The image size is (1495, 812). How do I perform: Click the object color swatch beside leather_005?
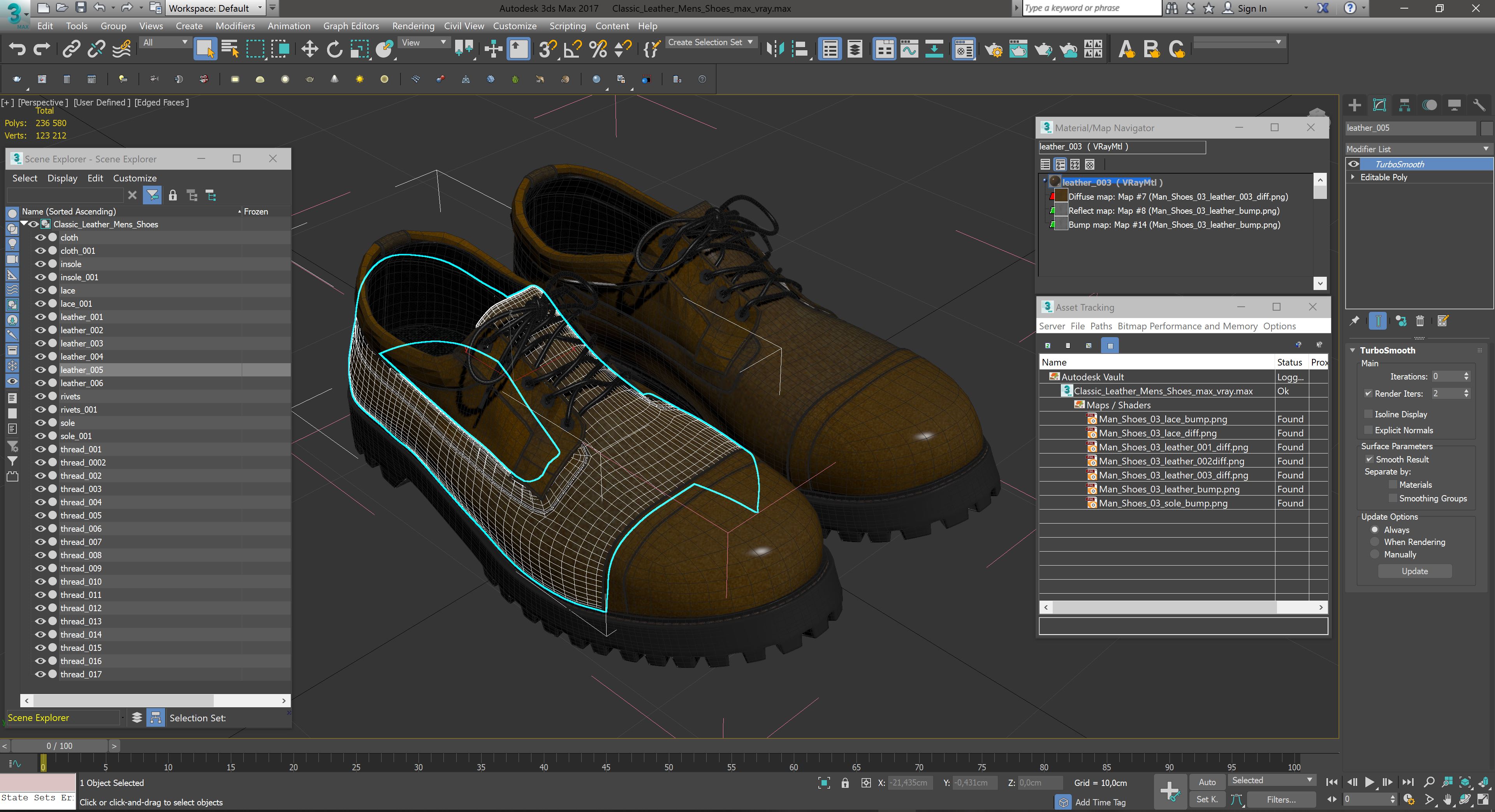point(1486,128)
